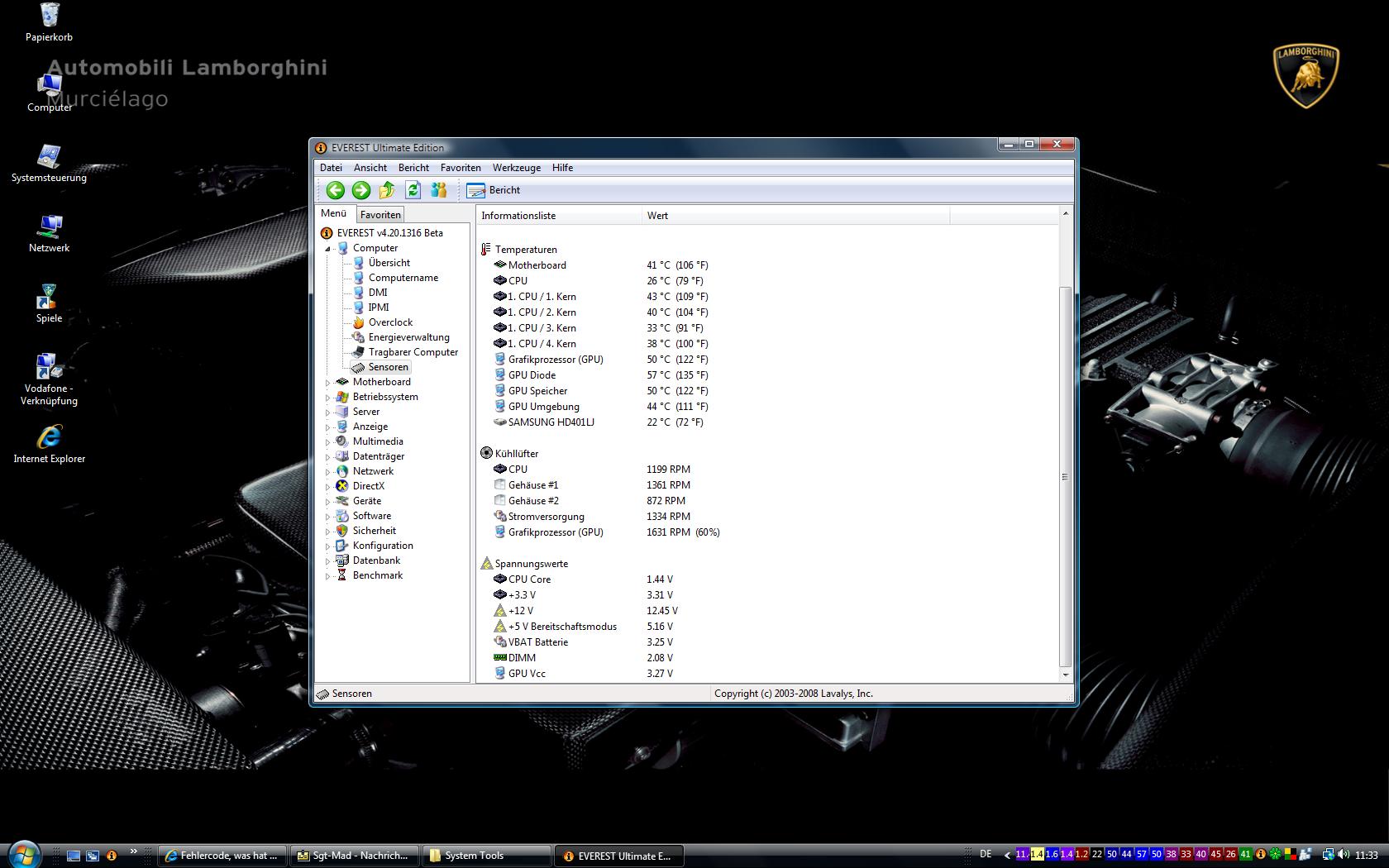Switch to System Tools taskbar window

tap(486, 856)
